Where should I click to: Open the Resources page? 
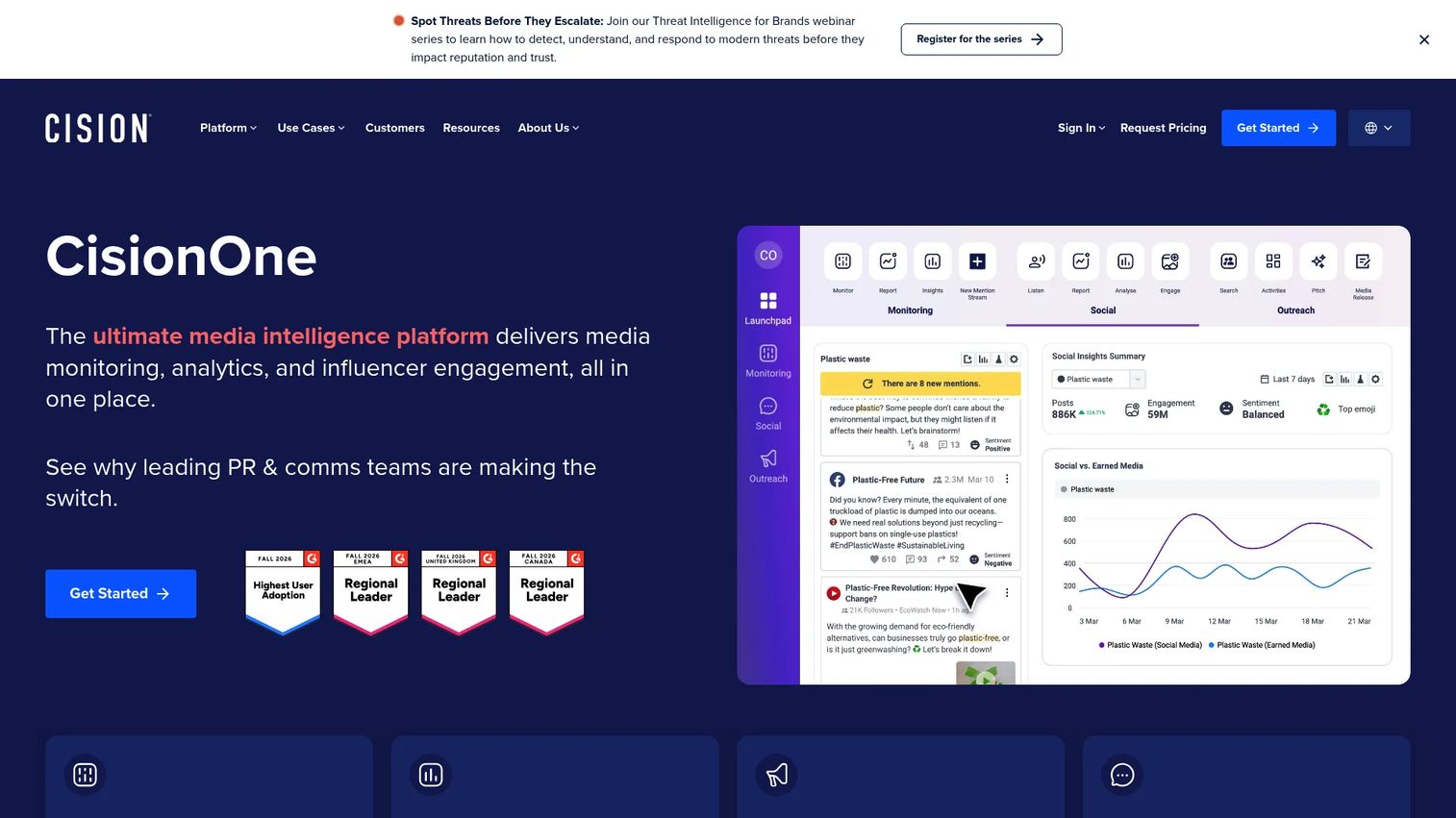coord(471,128)
